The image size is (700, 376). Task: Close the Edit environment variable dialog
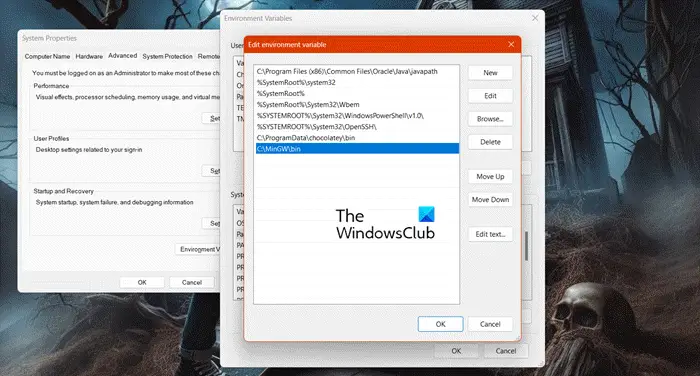(x=511, y=44)
